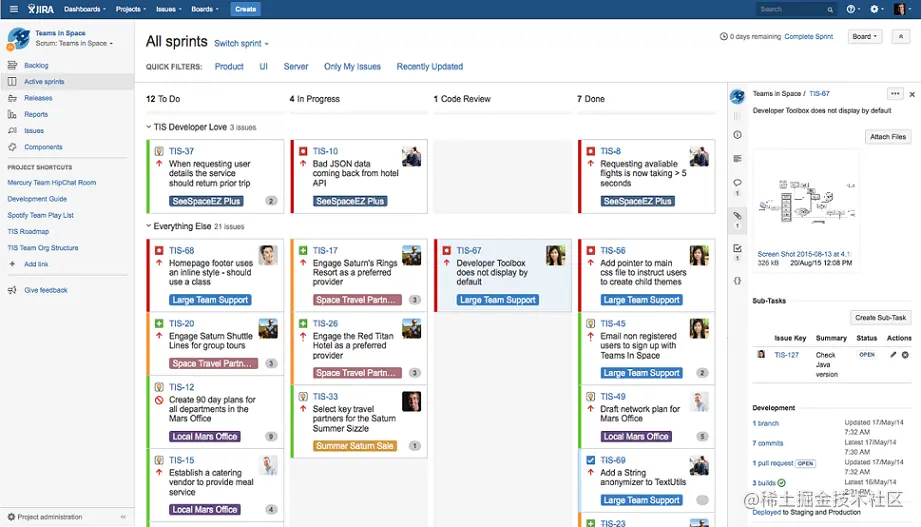Collapse the TIS Developer Love swimlane
The image size is (921, 527).
149,127
